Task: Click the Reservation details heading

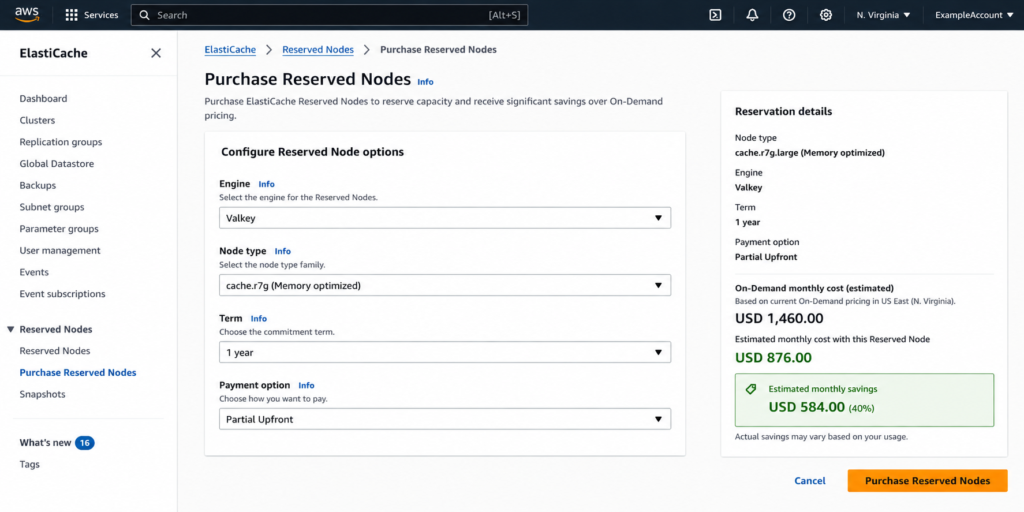Action: pos(784,112)
